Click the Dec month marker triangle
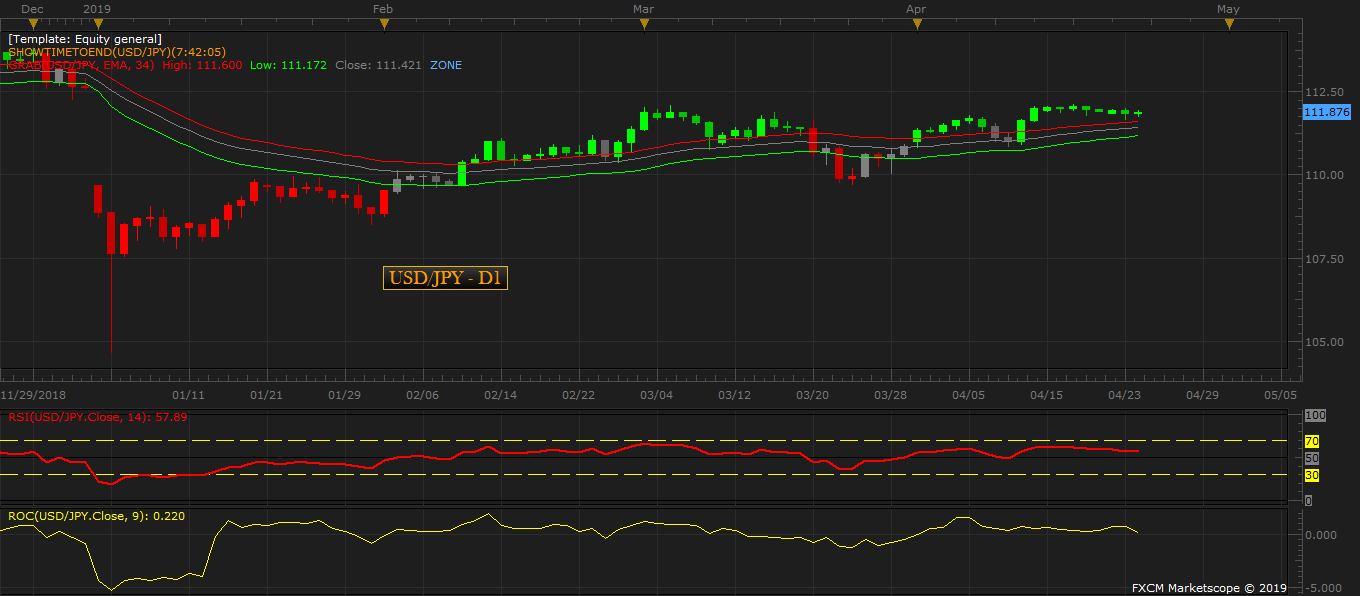Viewport: 1360px width, 596px height. pos(33,23)
